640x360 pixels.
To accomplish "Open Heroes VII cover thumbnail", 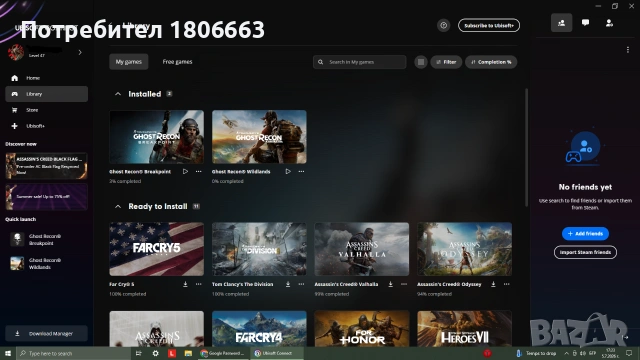I will (464, 329).
